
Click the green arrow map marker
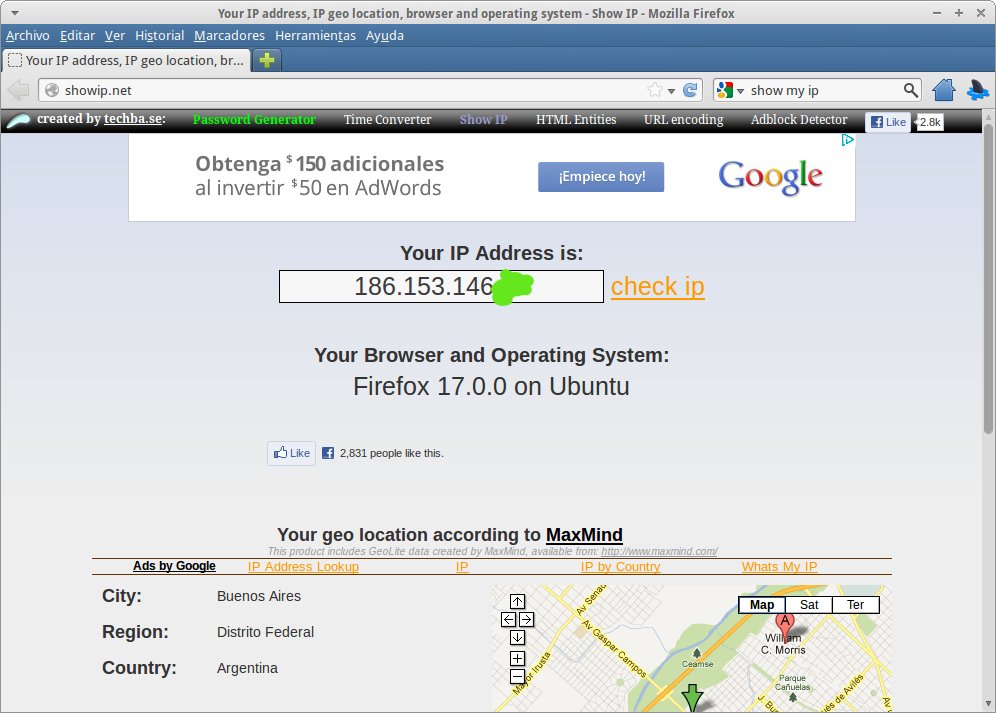click(692, 698)
